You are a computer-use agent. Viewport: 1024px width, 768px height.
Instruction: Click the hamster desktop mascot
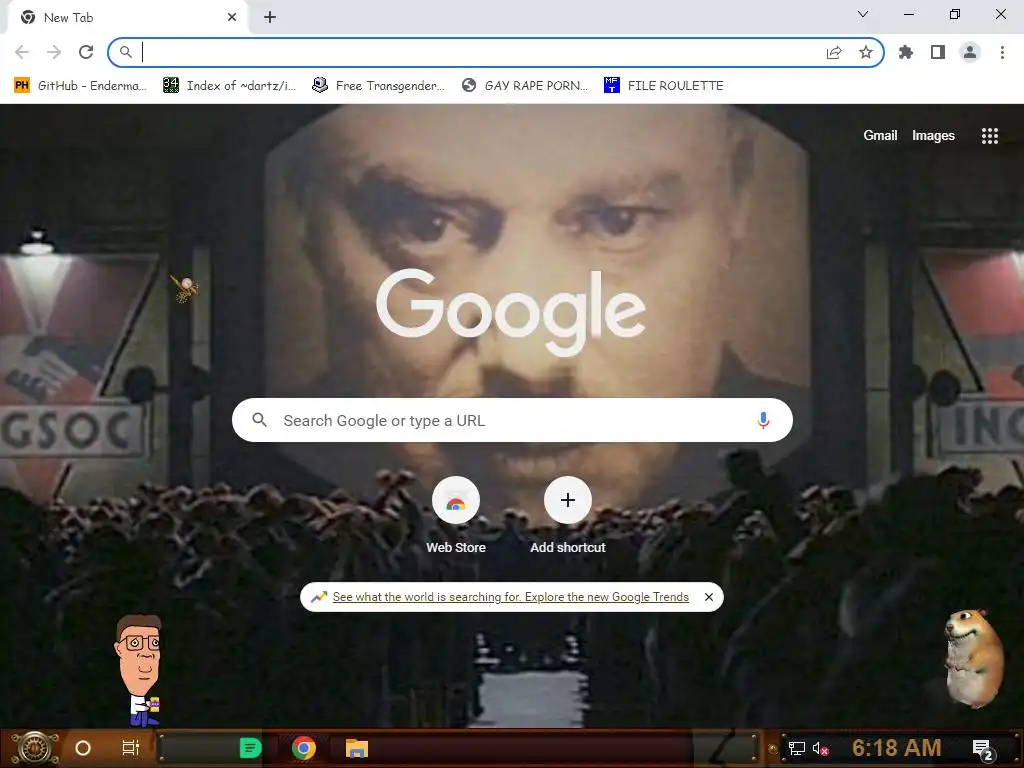point(974,658)
